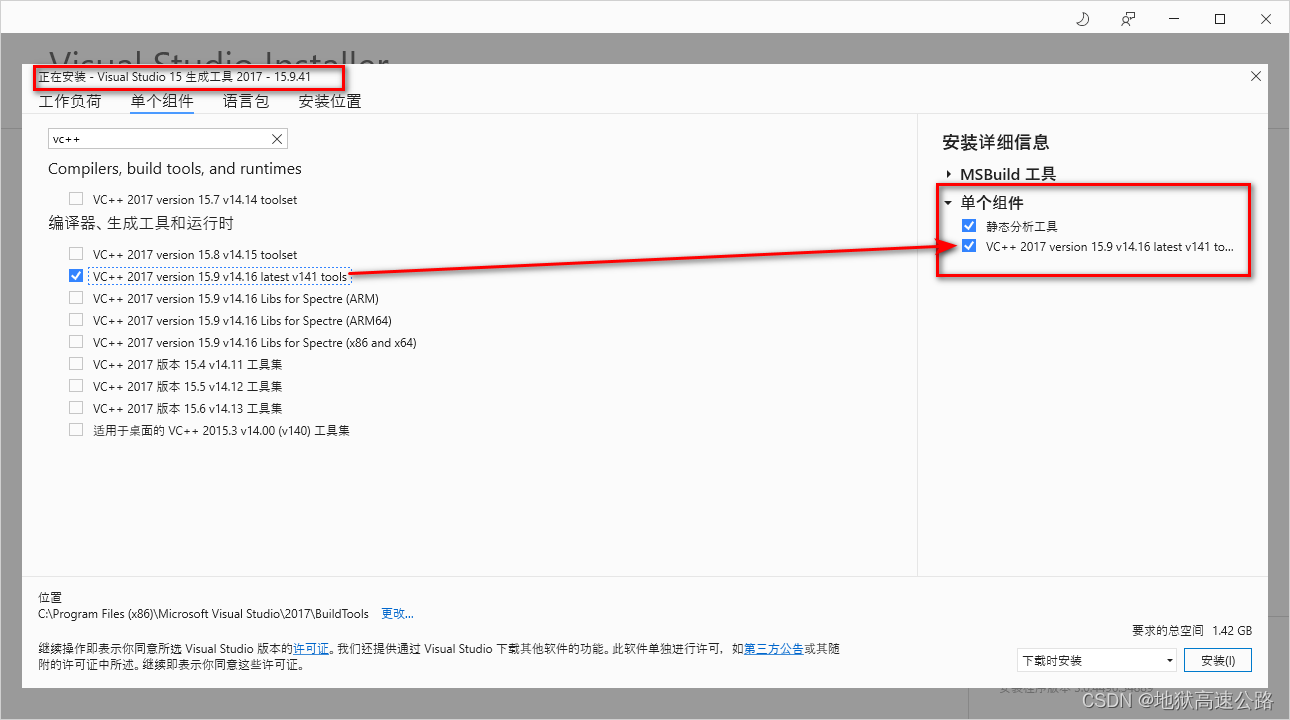Viewport: 1290px width, 720px height.
Task: Click the BuildTools install path text
Action: [x=204, y=613]
